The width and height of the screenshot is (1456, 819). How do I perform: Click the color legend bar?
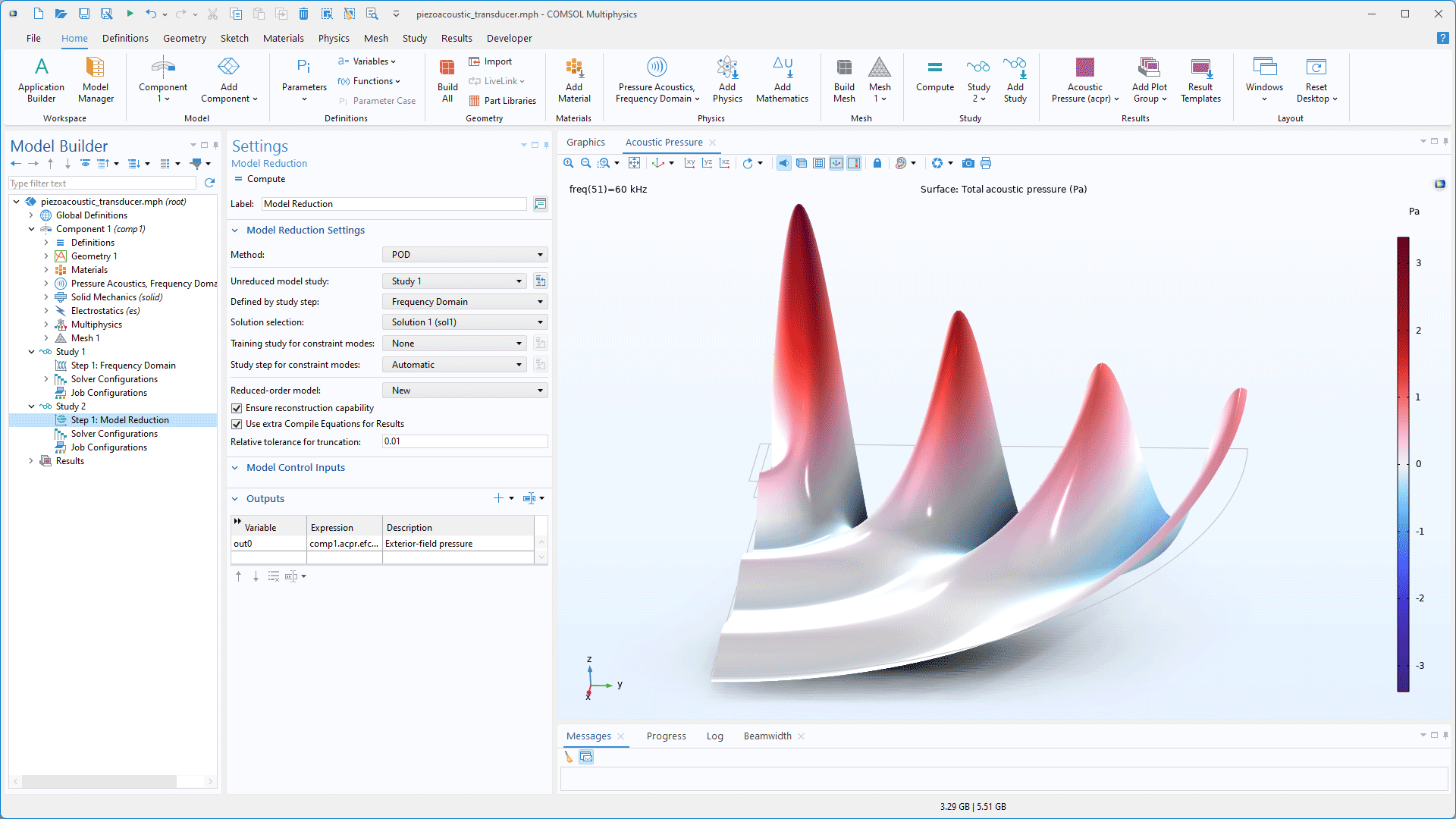(x=1403, y=464)
